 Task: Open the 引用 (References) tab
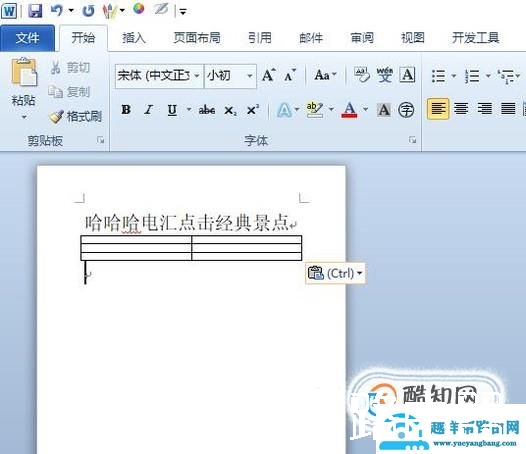[x=260, y=38]
